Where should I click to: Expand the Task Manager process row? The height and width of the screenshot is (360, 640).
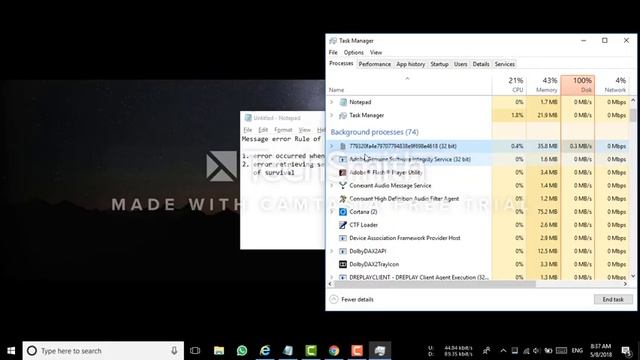(x=332, y=115)
